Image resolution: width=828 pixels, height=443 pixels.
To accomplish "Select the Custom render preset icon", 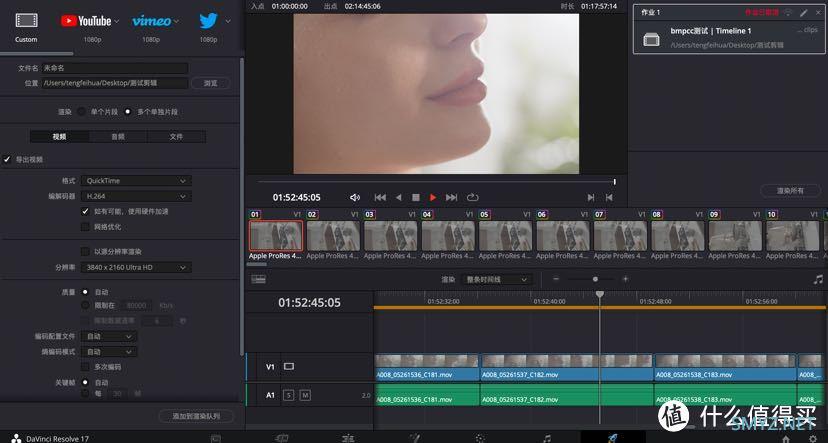I will (26, 21).
